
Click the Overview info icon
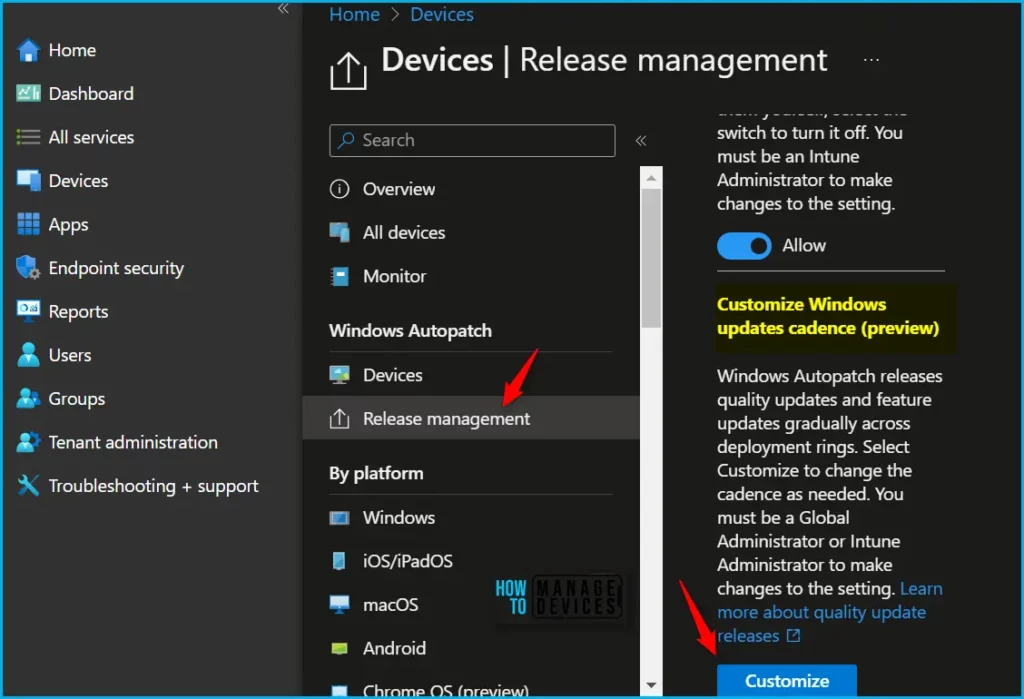[339, 189]
